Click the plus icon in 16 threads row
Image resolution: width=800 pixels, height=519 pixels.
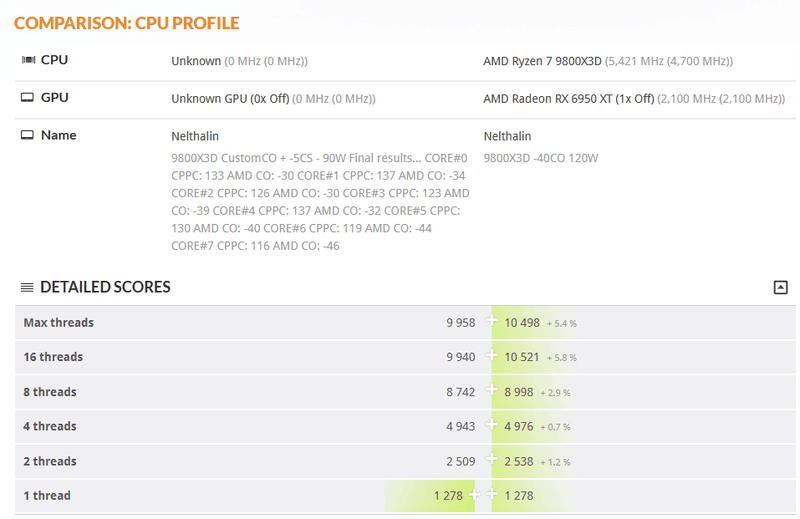pyautogui.click(x=491, y=357)
